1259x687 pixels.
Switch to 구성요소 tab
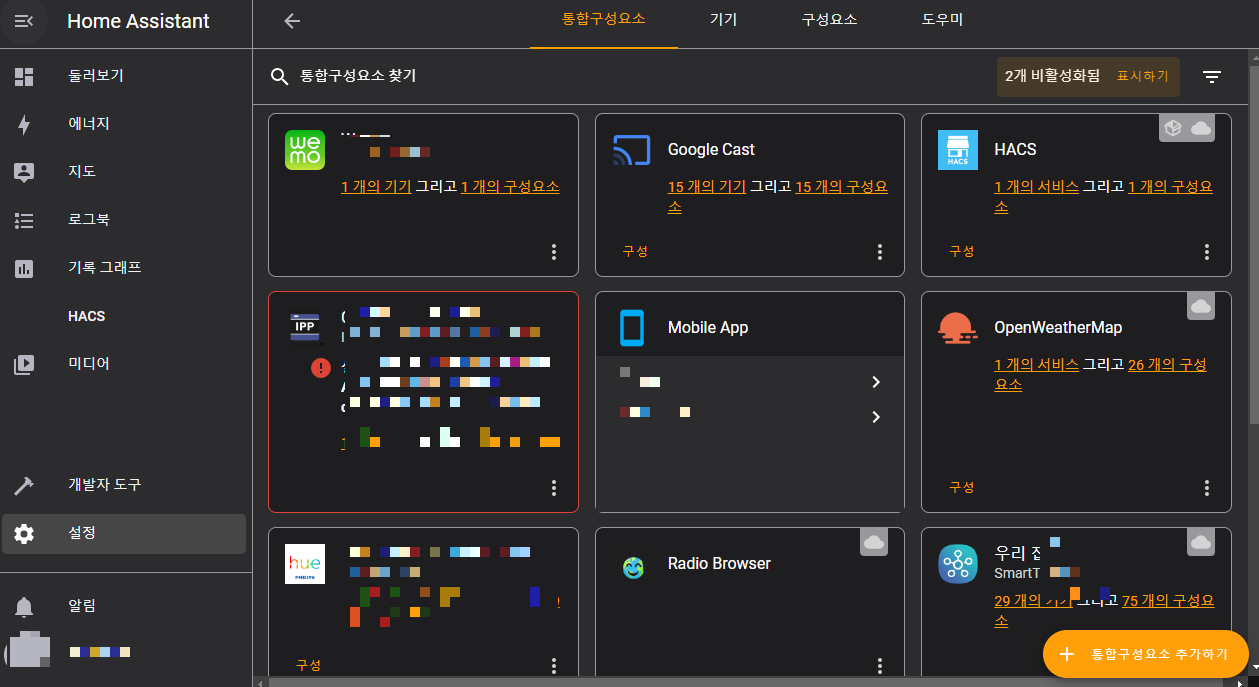tap(829, 20)
